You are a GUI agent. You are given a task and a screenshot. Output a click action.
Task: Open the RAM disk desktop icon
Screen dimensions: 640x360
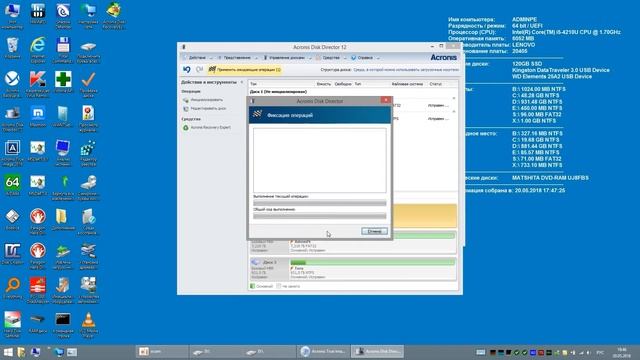click(38, 322)
